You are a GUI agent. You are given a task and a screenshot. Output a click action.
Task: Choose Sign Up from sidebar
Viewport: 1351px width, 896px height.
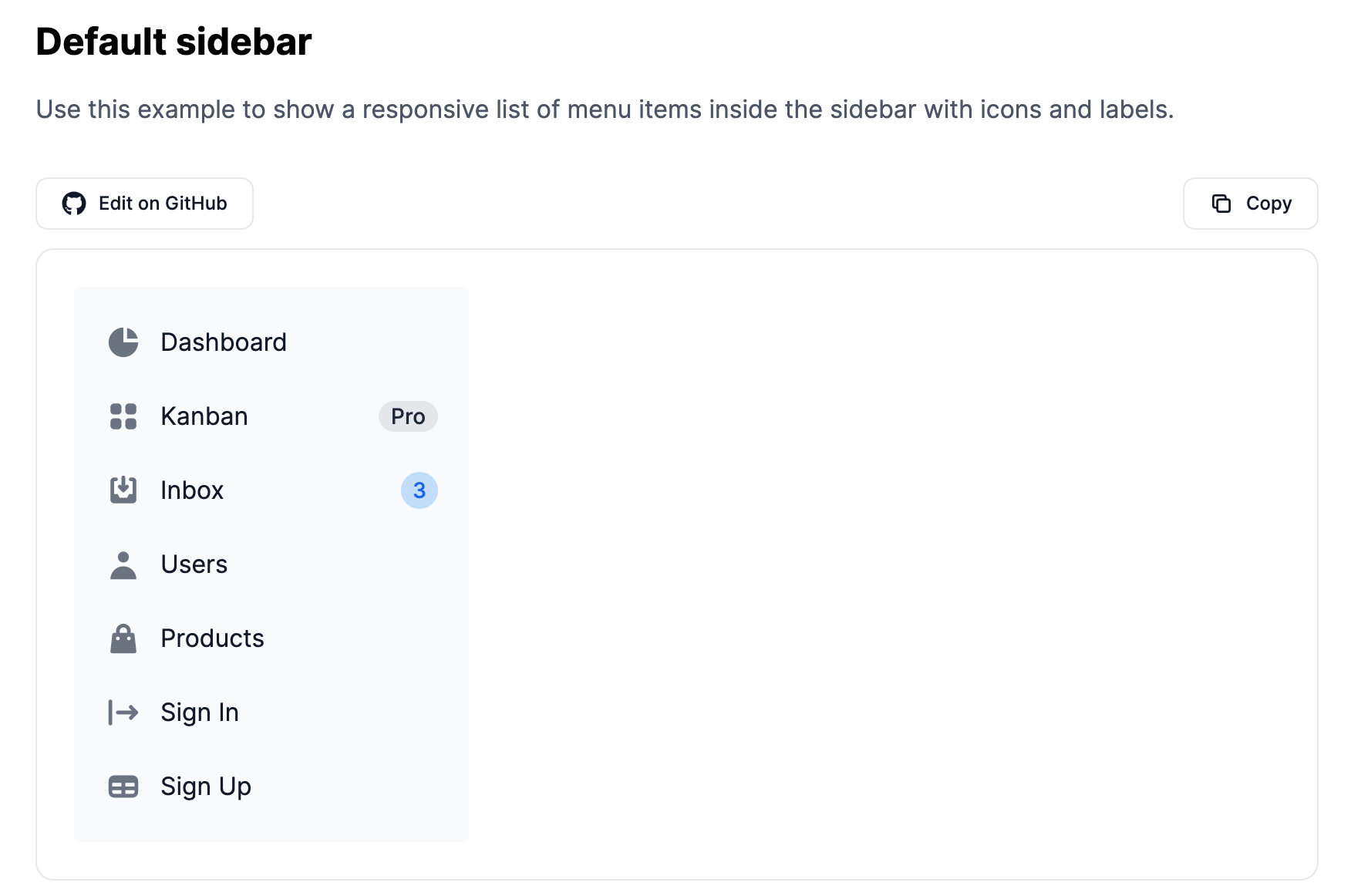point(206,787)
